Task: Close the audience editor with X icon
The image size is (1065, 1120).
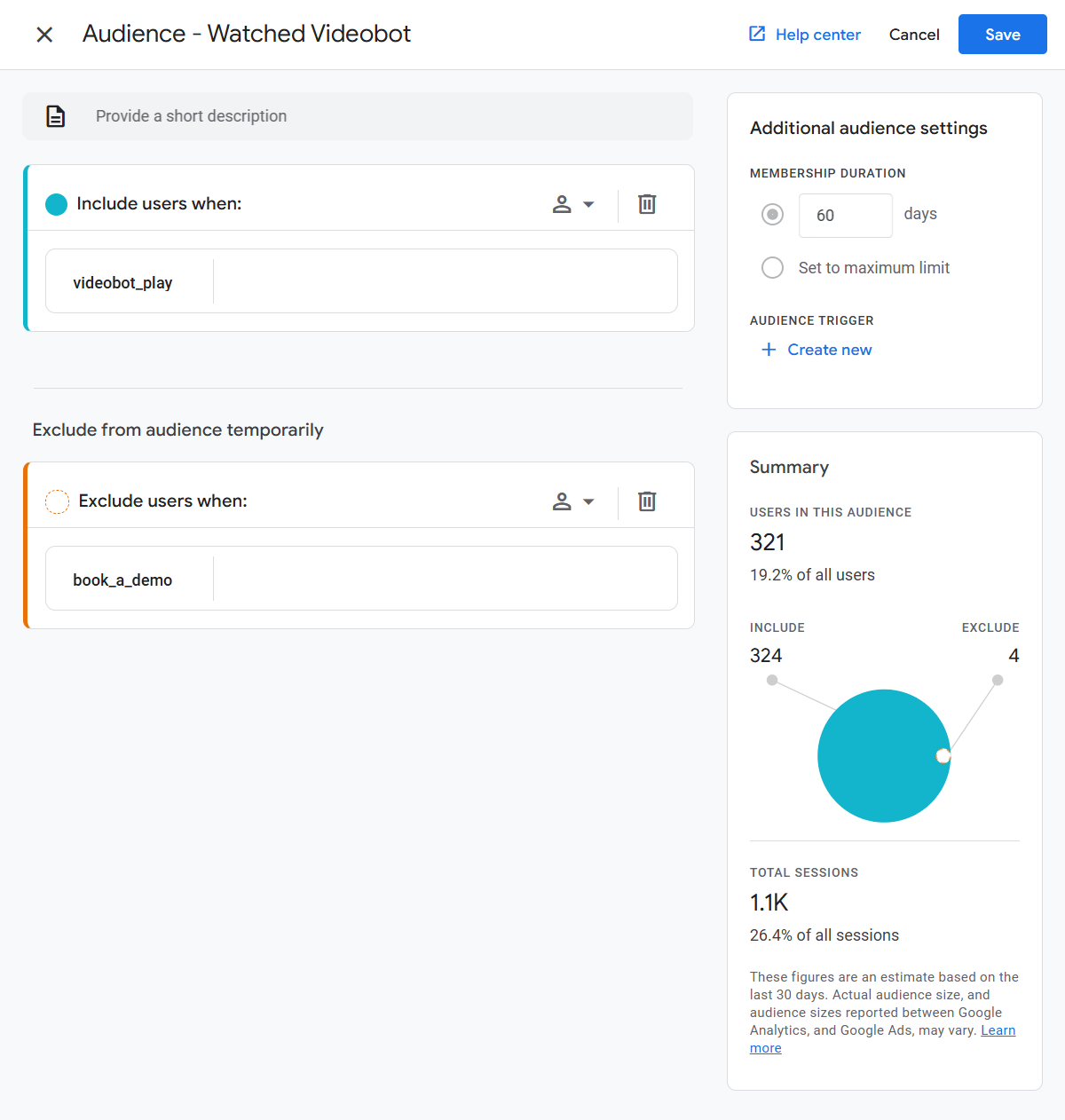Action: (44, 35)
